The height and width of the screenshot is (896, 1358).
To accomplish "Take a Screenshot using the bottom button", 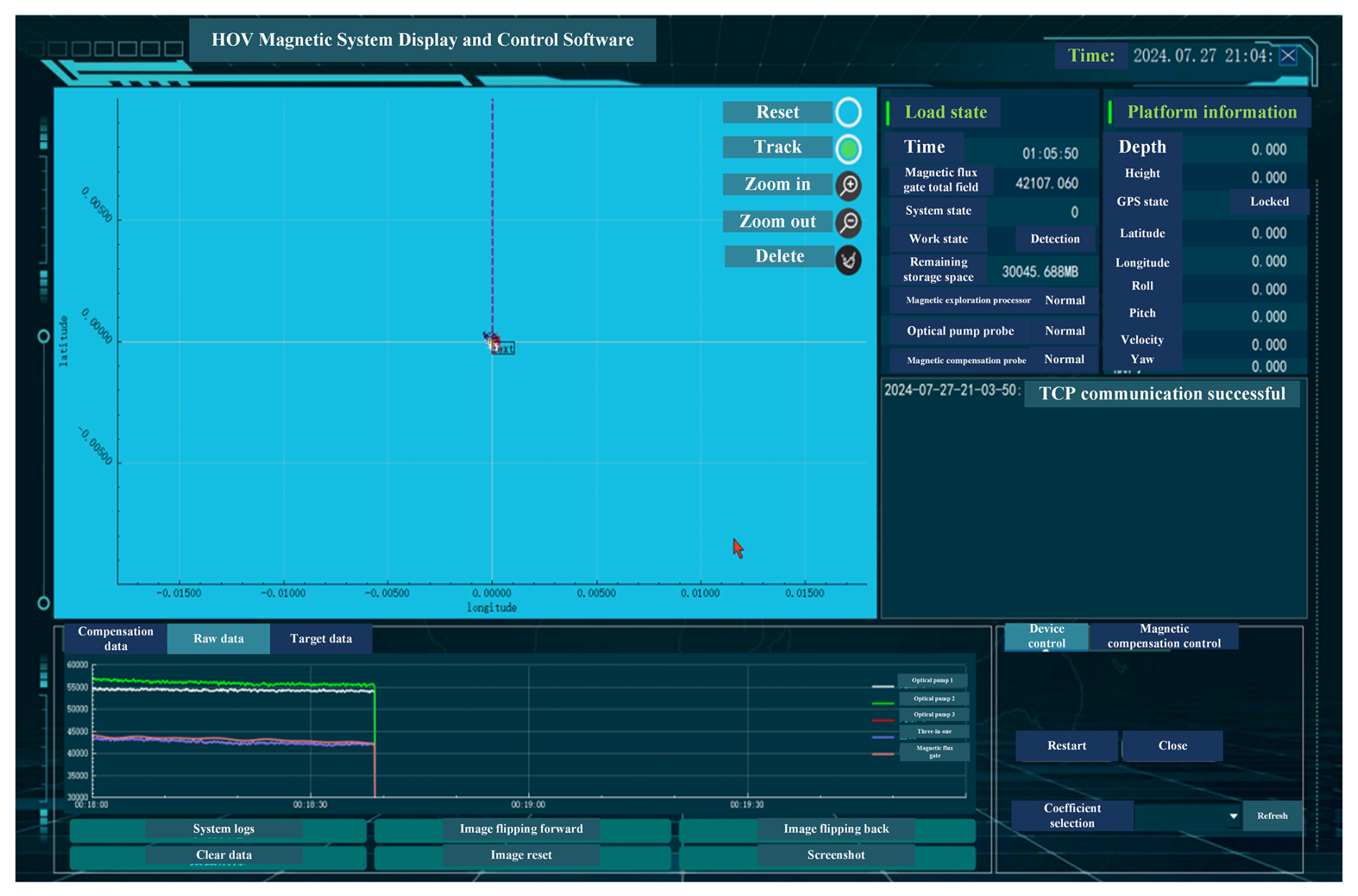I will tap(835, 855).
